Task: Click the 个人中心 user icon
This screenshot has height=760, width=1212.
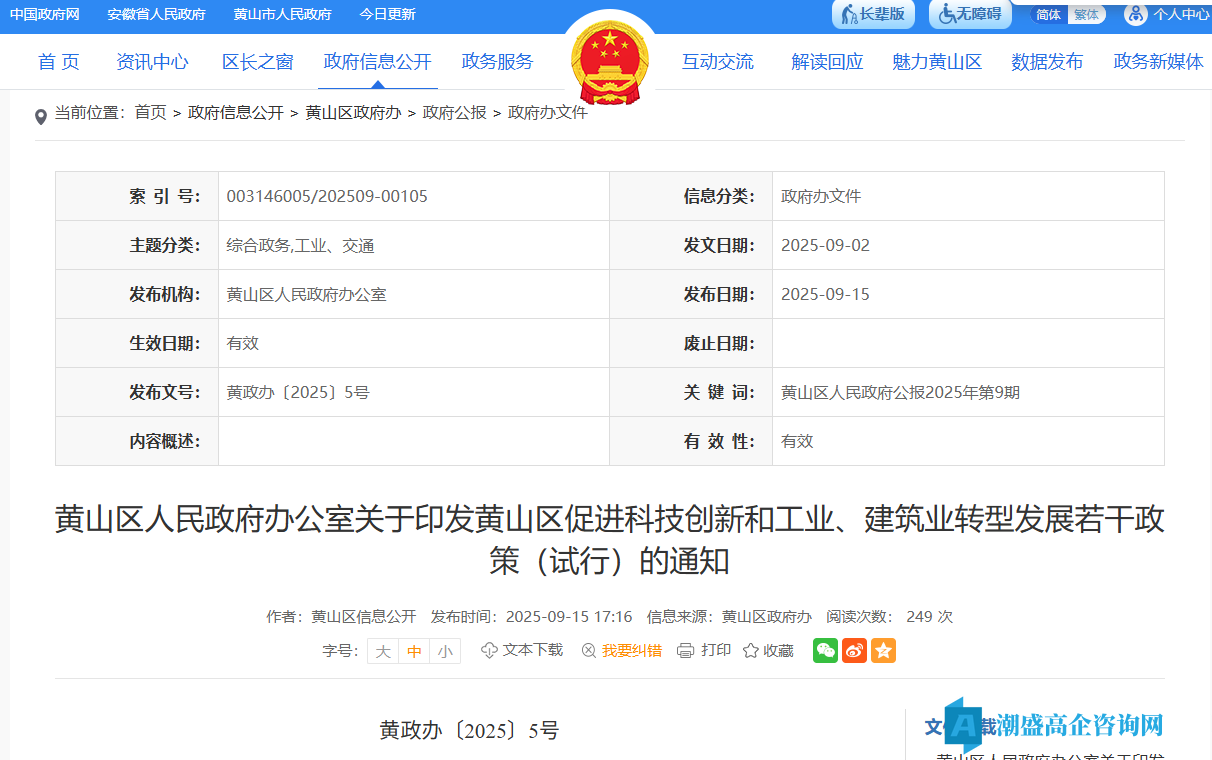Action: point(1134,15)
